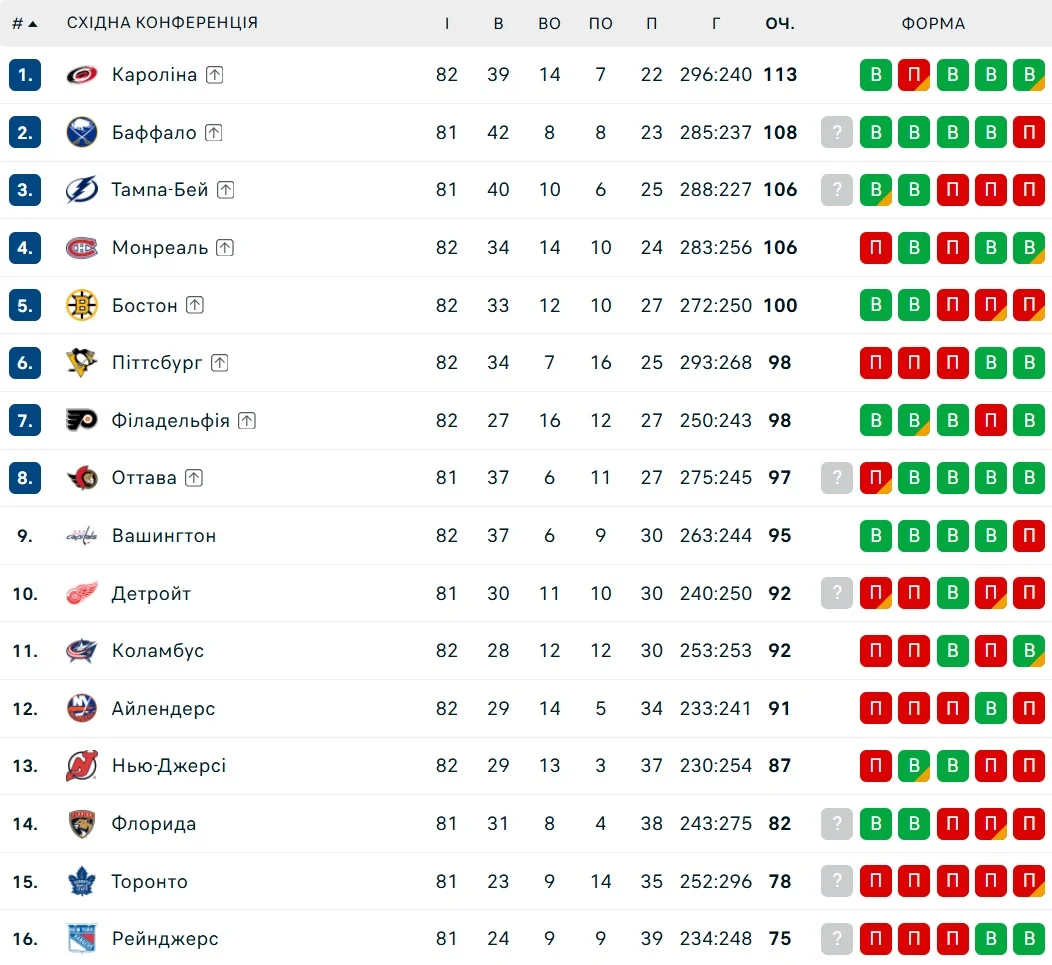The height and width of the screenshot is (965, 1052).
Task: Click the Ottawa Senators logo
Action: click(82, 478)
